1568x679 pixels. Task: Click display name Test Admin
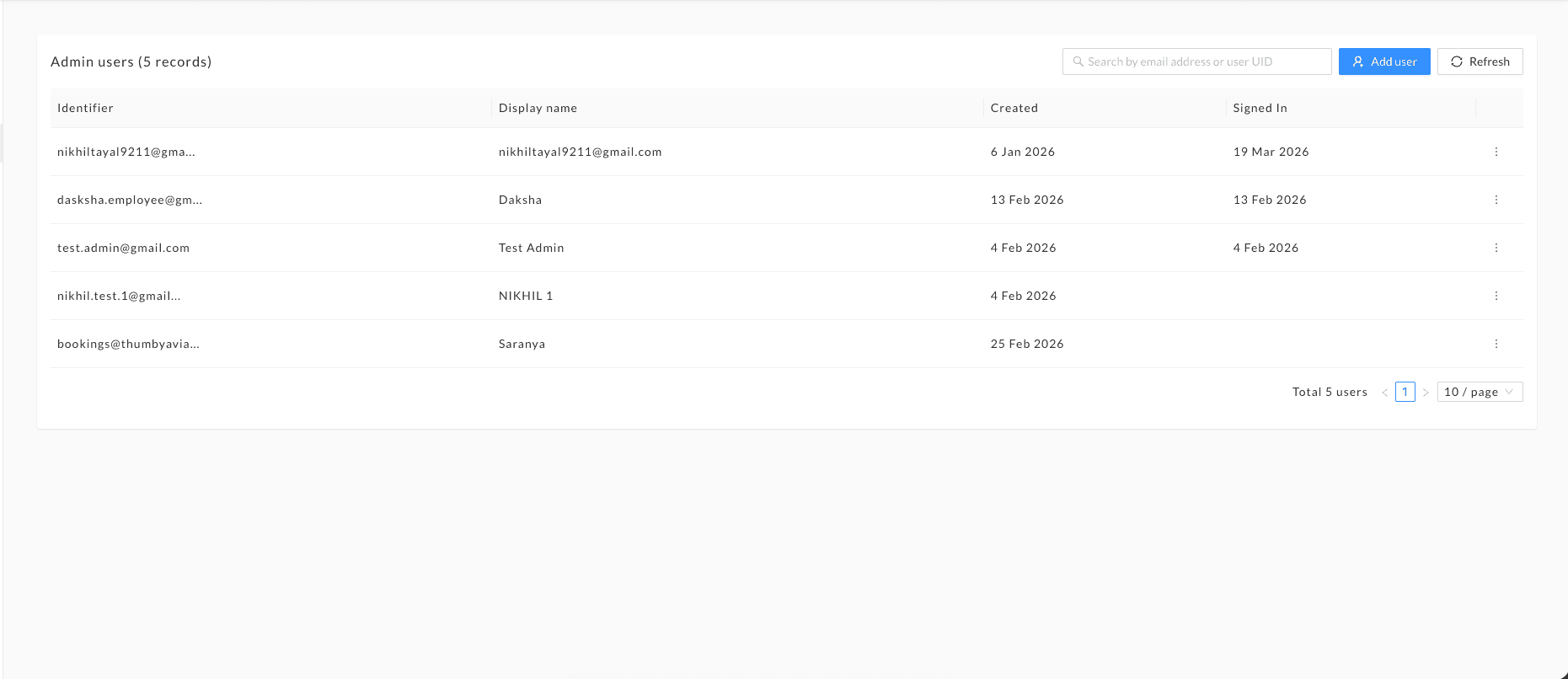tap(531, 248)
